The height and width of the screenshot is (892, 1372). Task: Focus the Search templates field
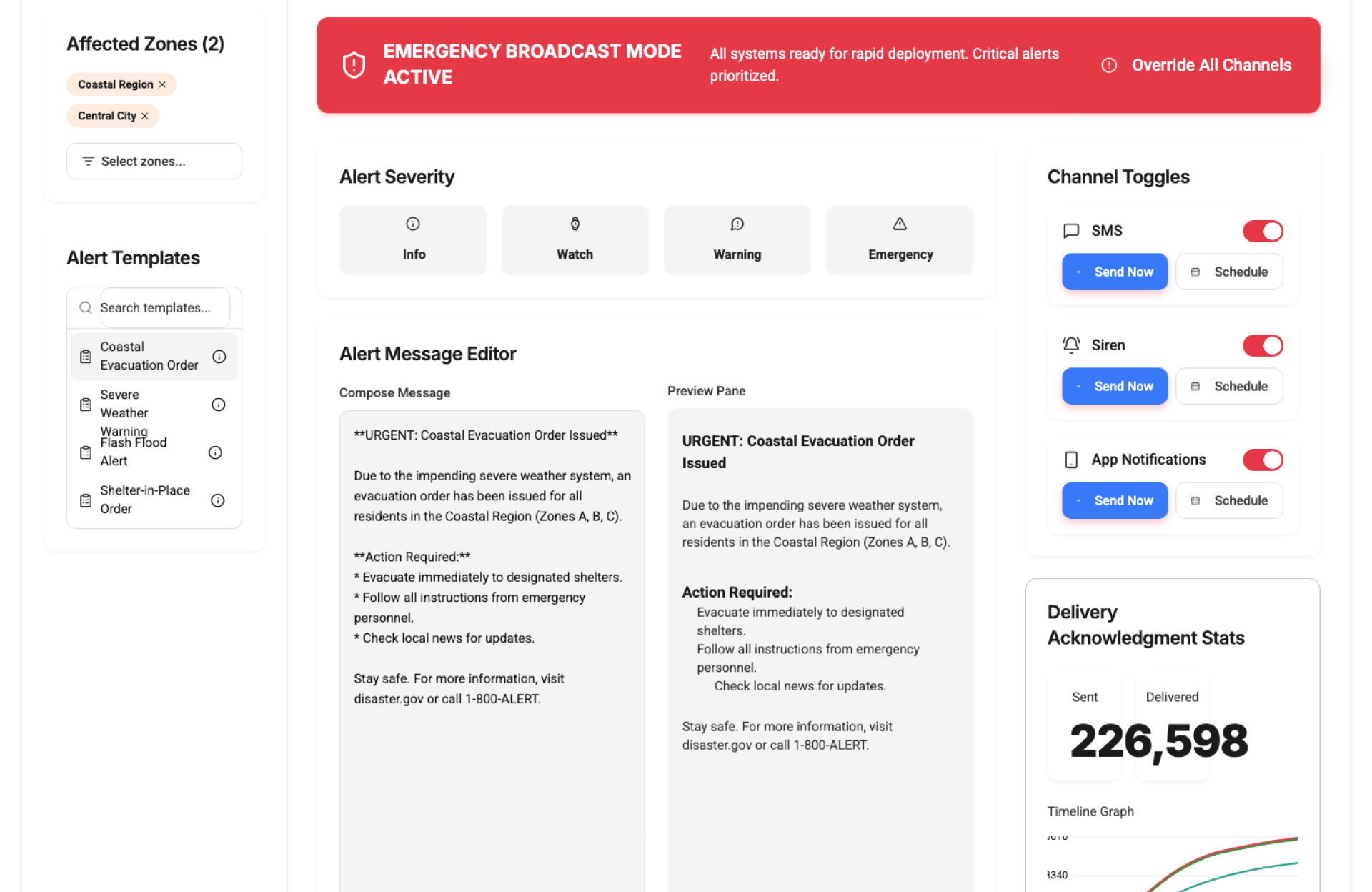(x=164, y=308)
